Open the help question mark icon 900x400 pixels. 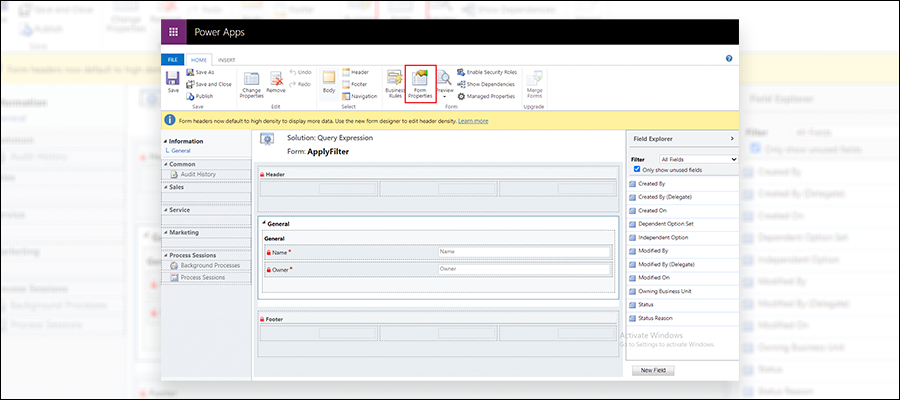pos(729,59)
